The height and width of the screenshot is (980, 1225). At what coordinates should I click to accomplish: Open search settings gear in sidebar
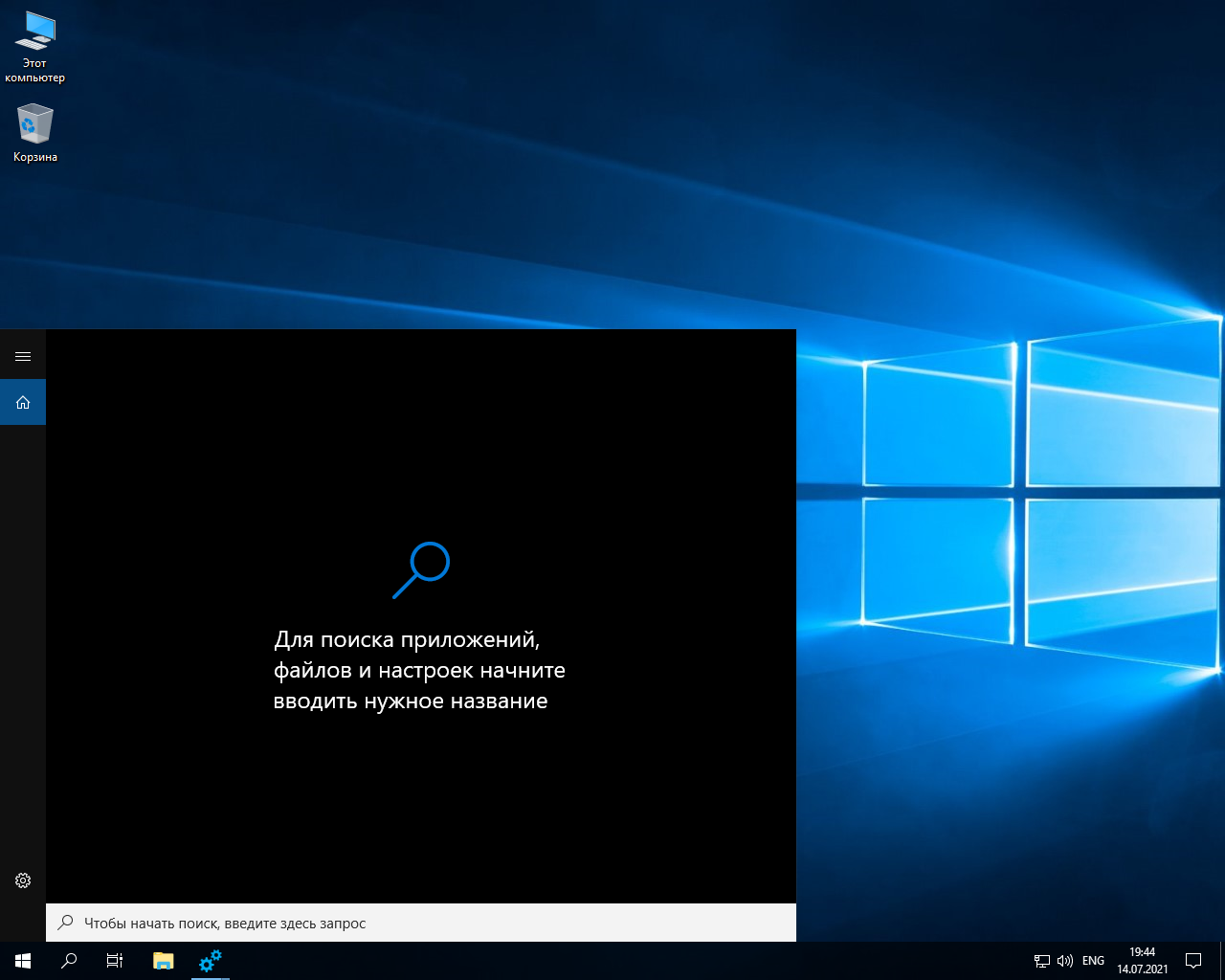pos(23,880)
